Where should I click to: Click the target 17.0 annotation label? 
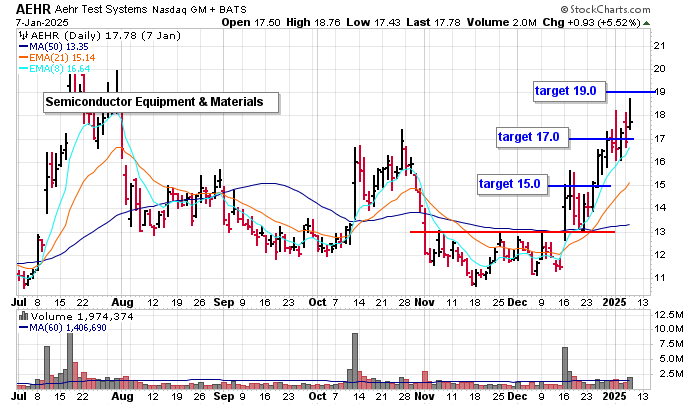(x=533, y=137)
